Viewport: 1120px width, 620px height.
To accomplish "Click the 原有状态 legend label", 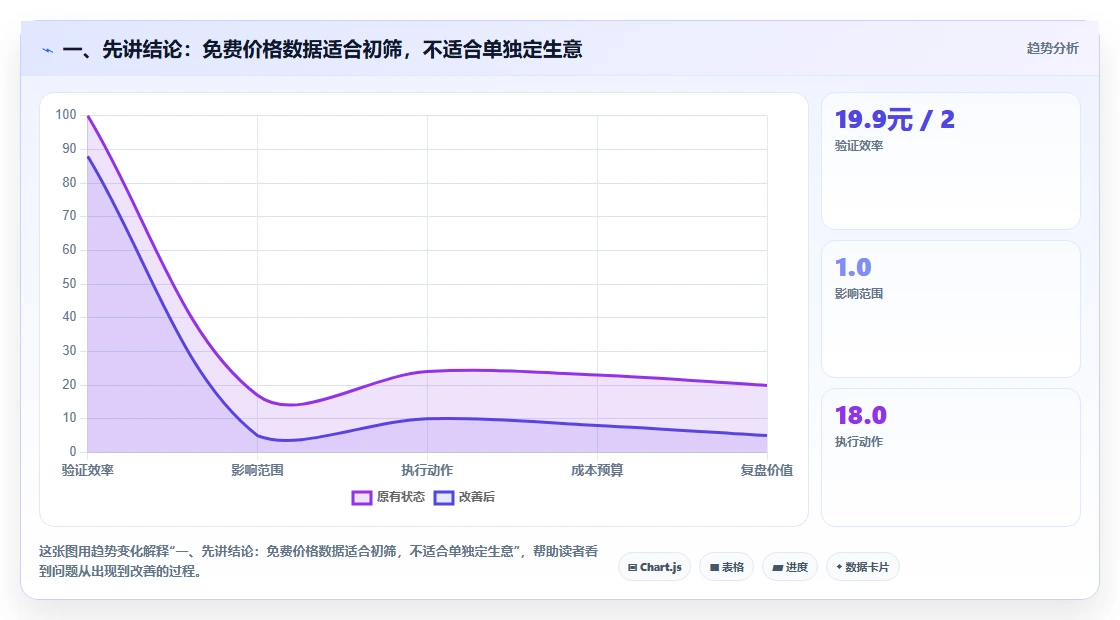I will [x=401, y=496].
